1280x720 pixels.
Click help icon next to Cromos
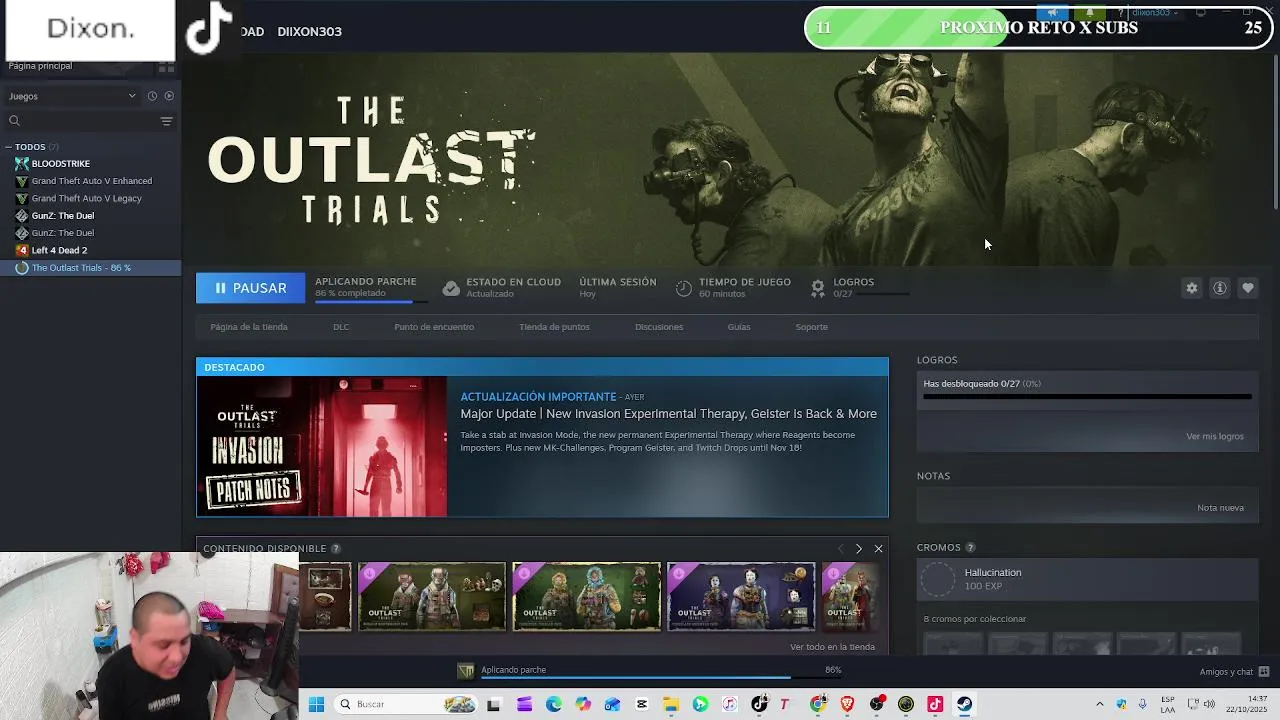pyautogui.click(x=970, y=548)
